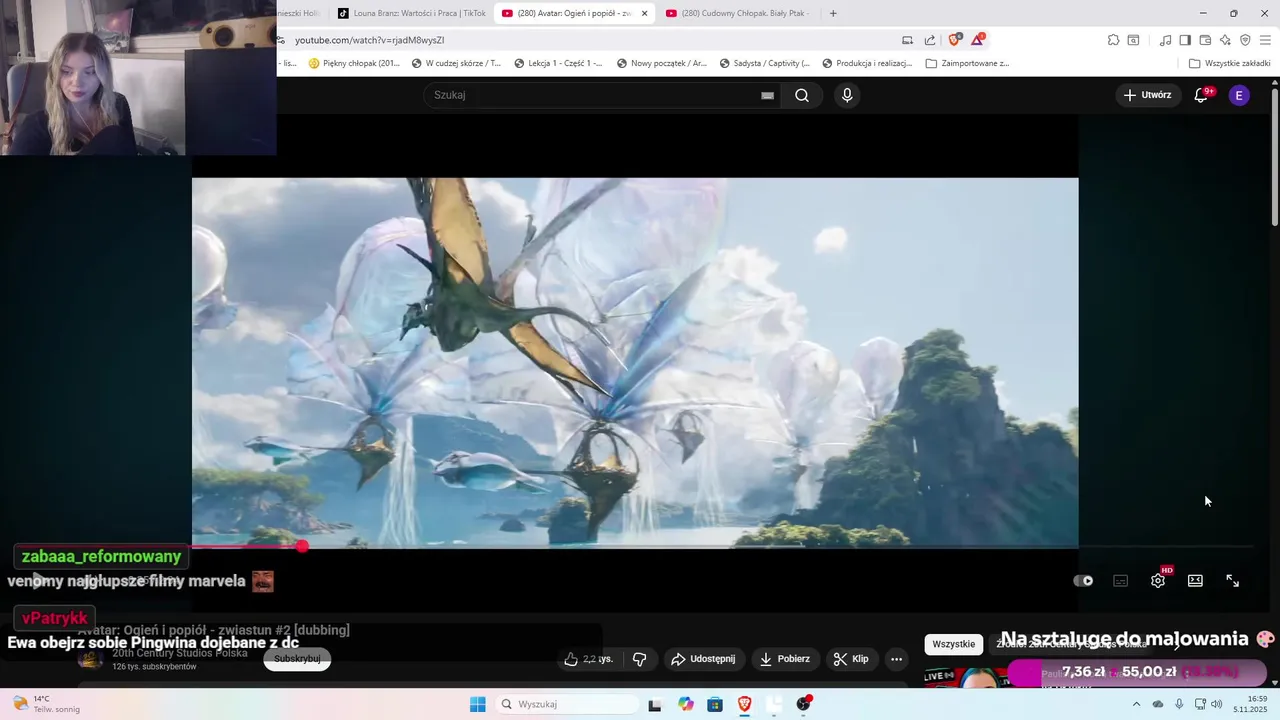Open more actions three-dot menu below video
The height and width of the screenshot is (720, 1280).
(896, 659)
